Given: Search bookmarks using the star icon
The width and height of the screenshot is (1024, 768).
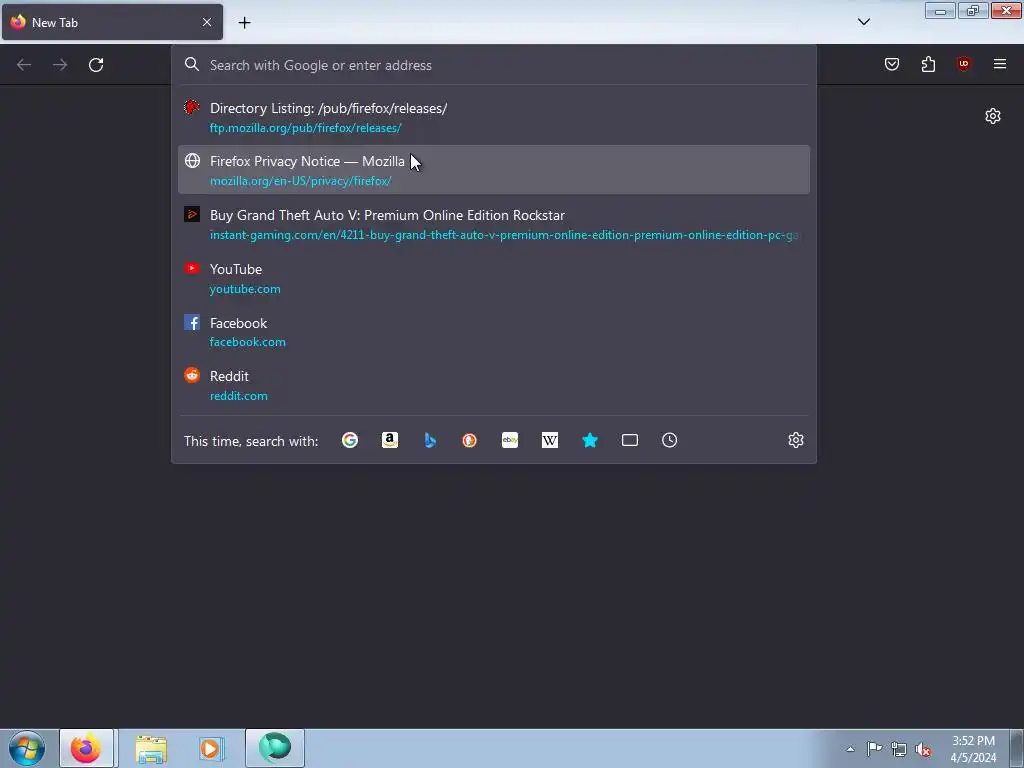Looking at the screenshot, I should (590, 440).
